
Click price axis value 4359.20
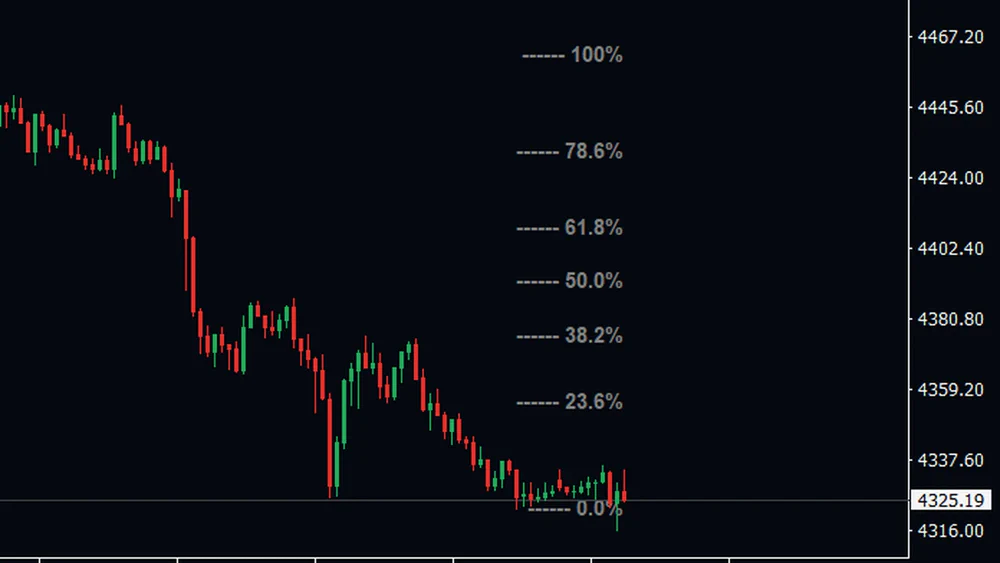[950, 390]
